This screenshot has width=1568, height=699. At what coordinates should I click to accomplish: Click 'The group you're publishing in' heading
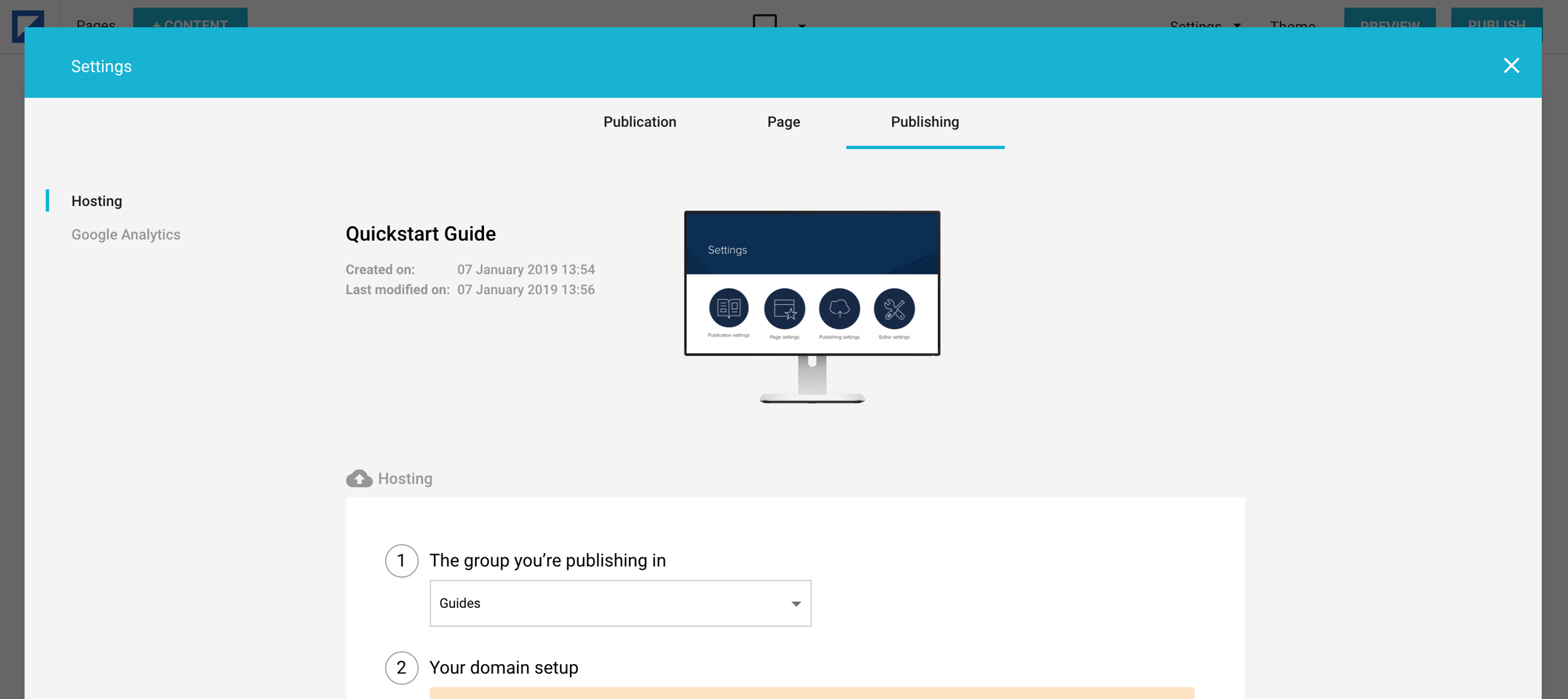tap(547, 561)
